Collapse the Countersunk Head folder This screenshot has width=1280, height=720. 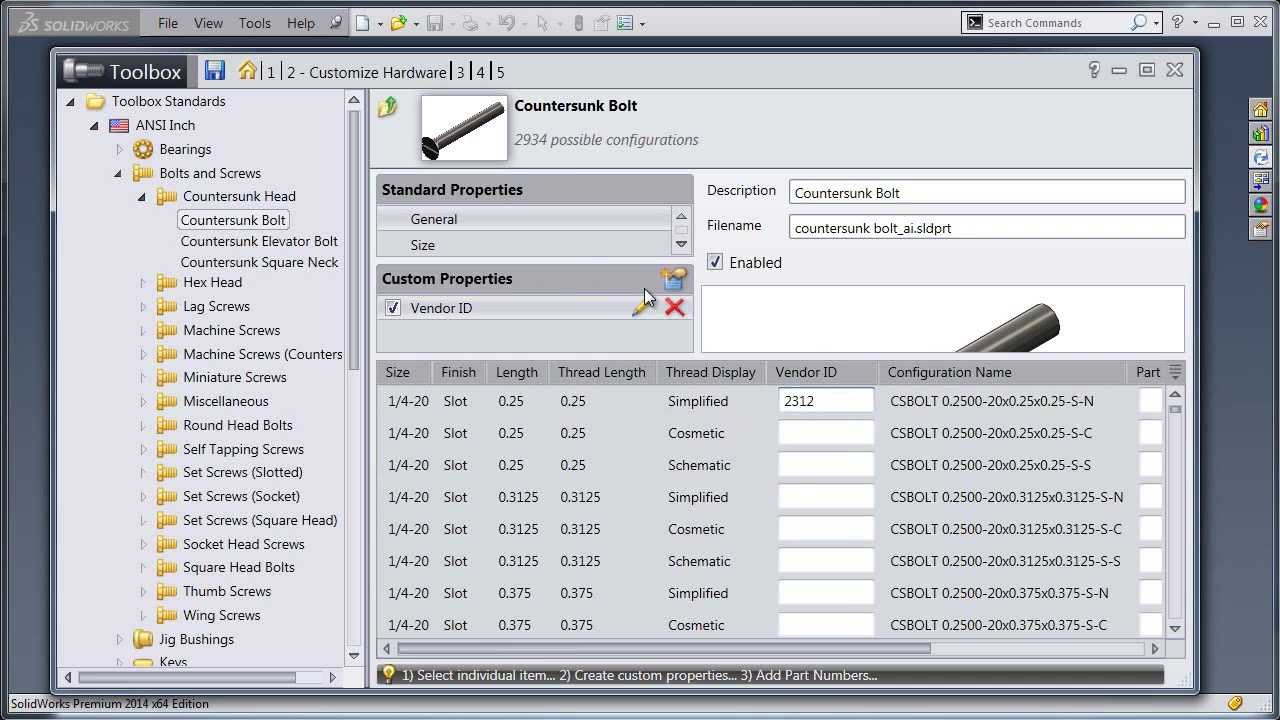tap(142, 197)
